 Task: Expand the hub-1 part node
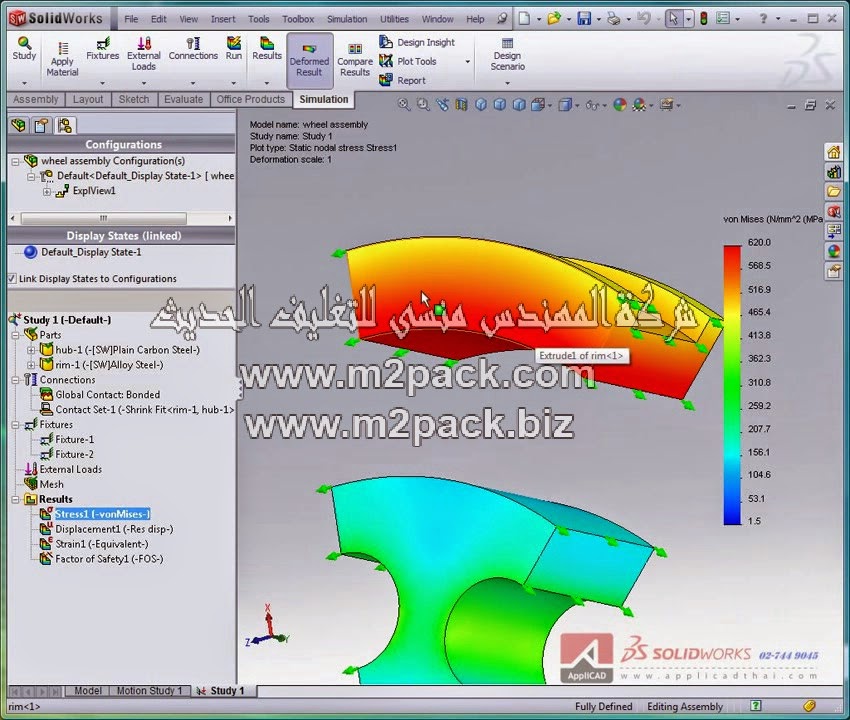tap(31, 350)
